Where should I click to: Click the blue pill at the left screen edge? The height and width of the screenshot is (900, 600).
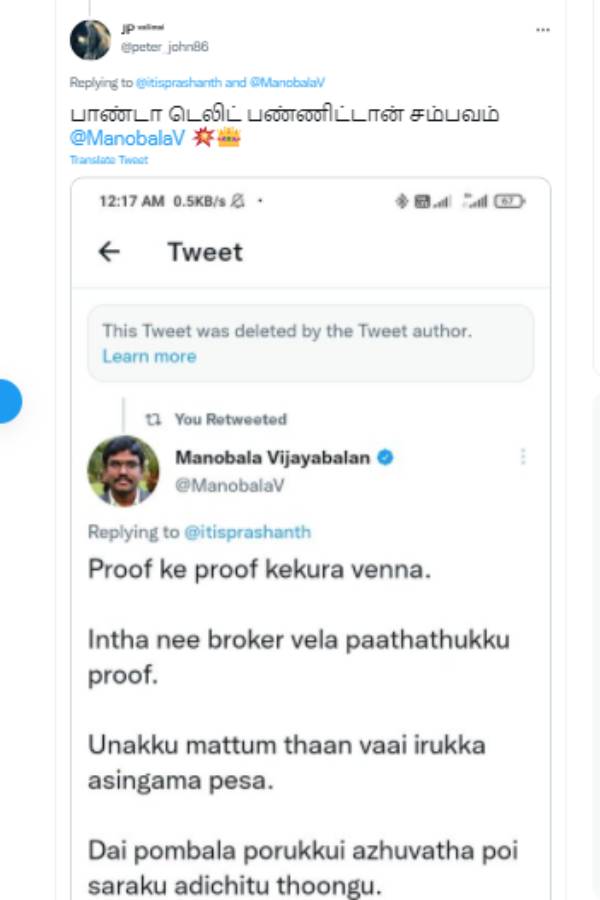pos(7,399)
